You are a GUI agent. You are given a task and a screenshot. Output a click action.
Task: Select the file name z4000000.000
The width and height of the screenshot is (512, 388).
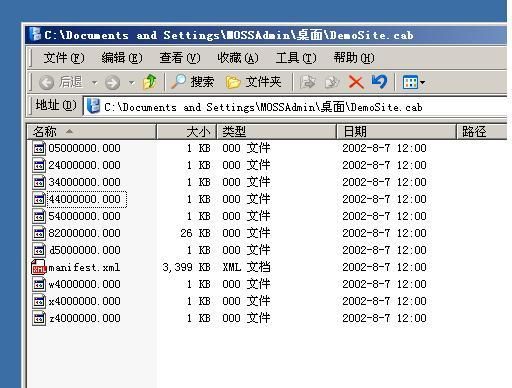coord(85,318)
